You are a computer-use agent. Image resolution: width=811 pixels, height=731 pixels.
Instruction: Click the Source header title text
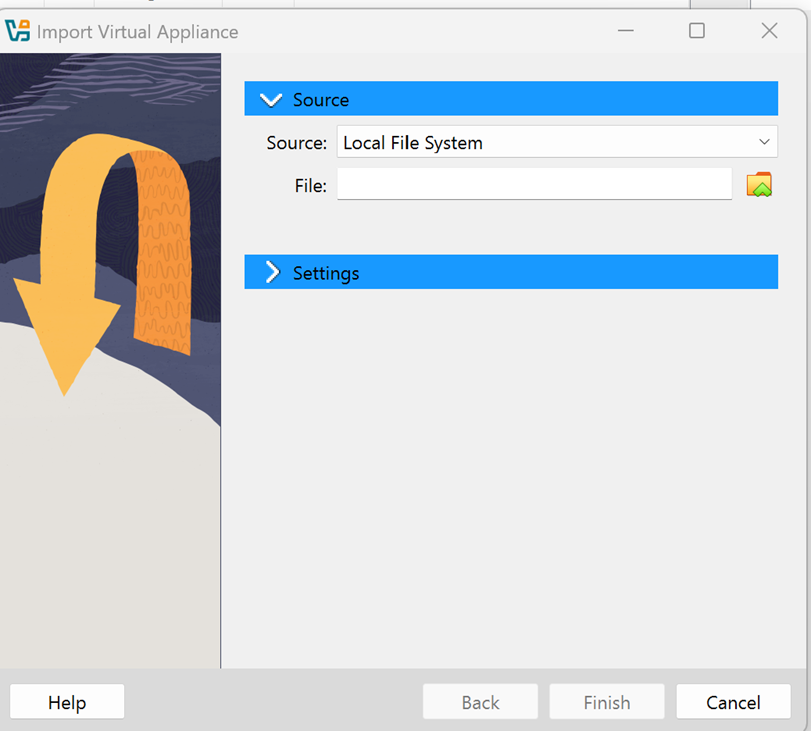321,100
